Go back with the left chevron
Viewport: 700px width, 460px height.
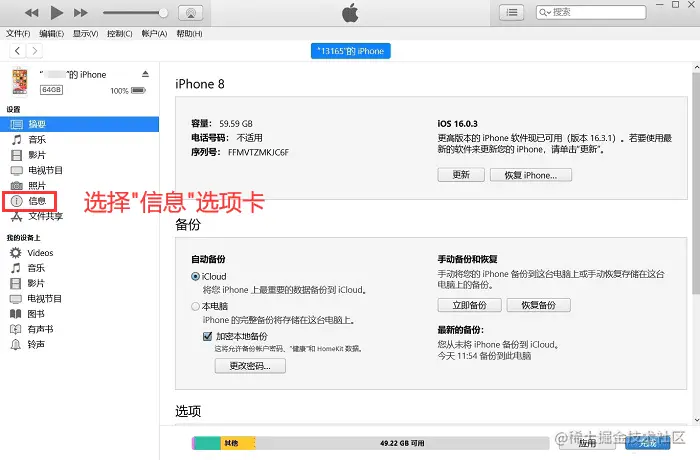coord(17,51)
